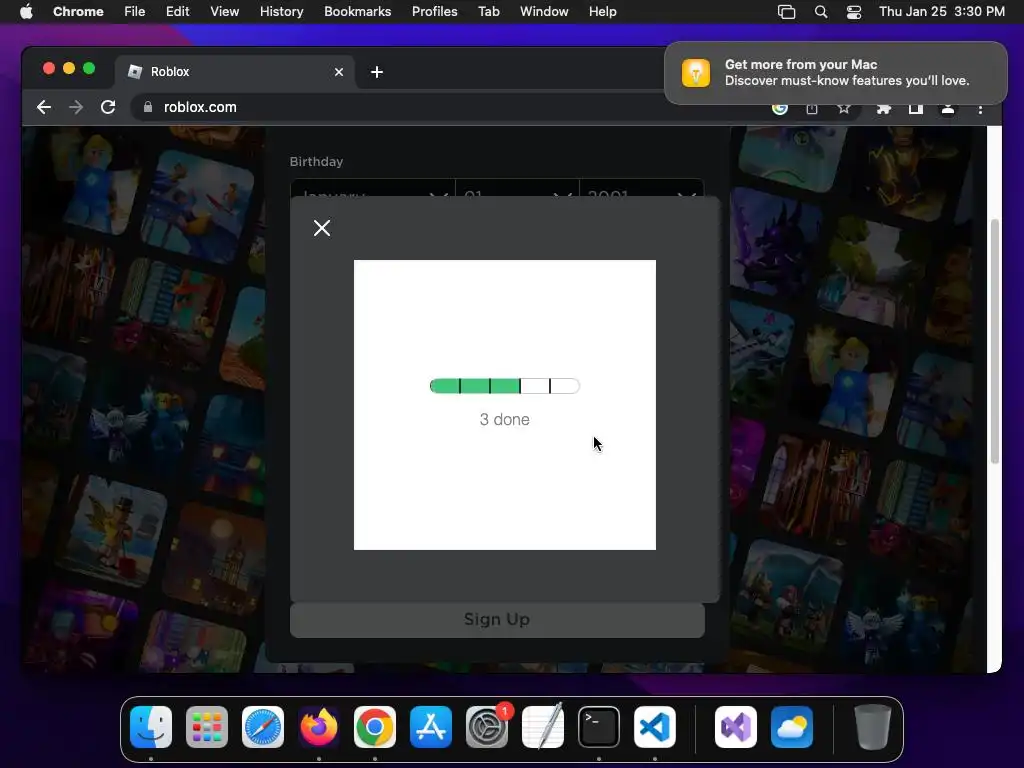Open Visual Studio from the Dock
Screen dimensions: 1024x768
pyautogui.click(x=736, y=727)
